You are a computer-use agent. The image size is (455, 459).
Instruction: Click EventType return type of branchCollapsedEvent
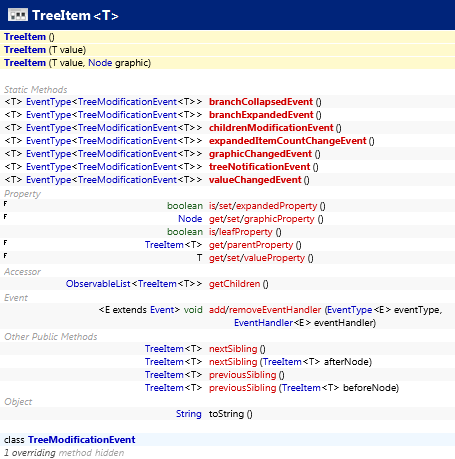click(x=49, y=102)
